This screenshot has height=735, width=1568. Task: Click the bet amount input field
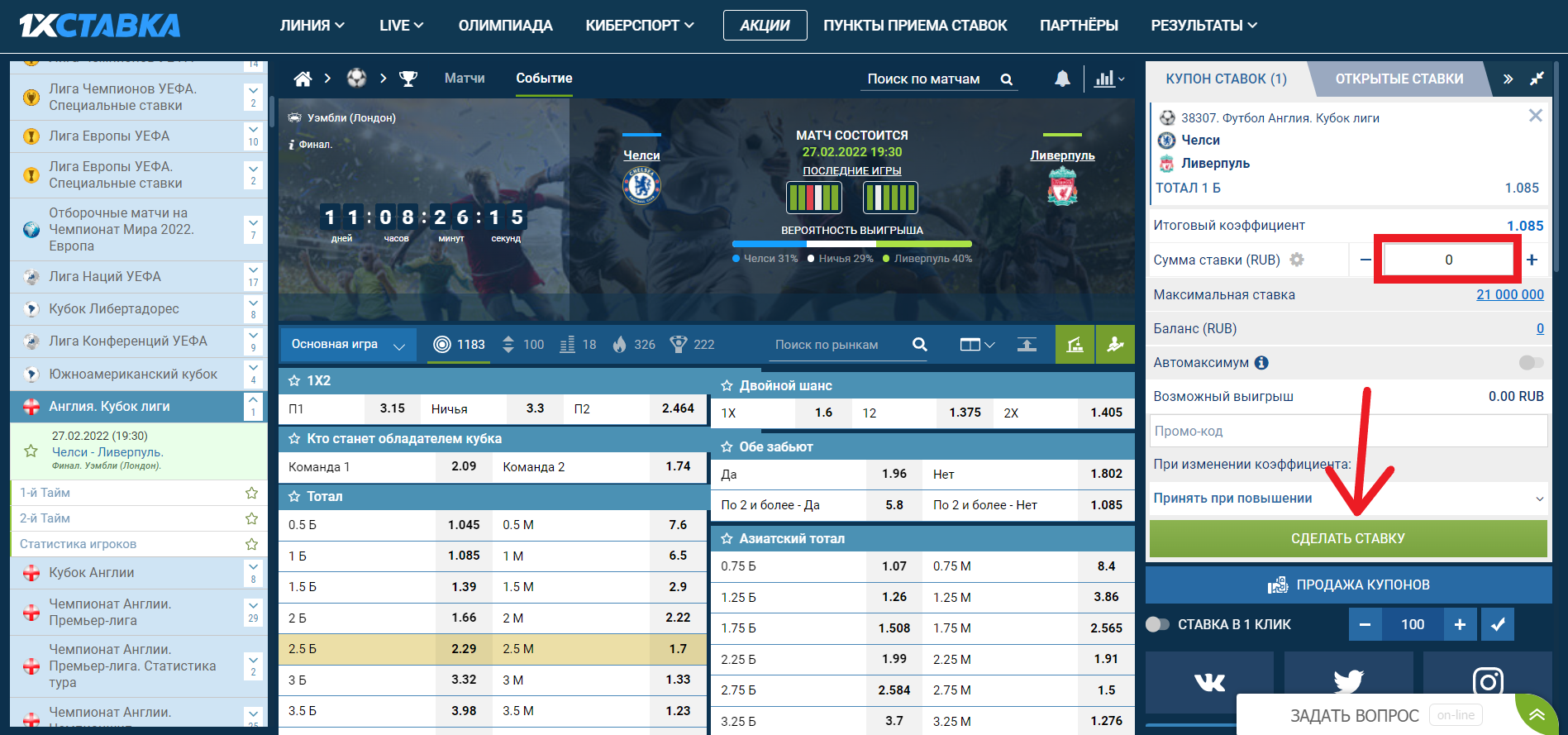(1448, 260)
